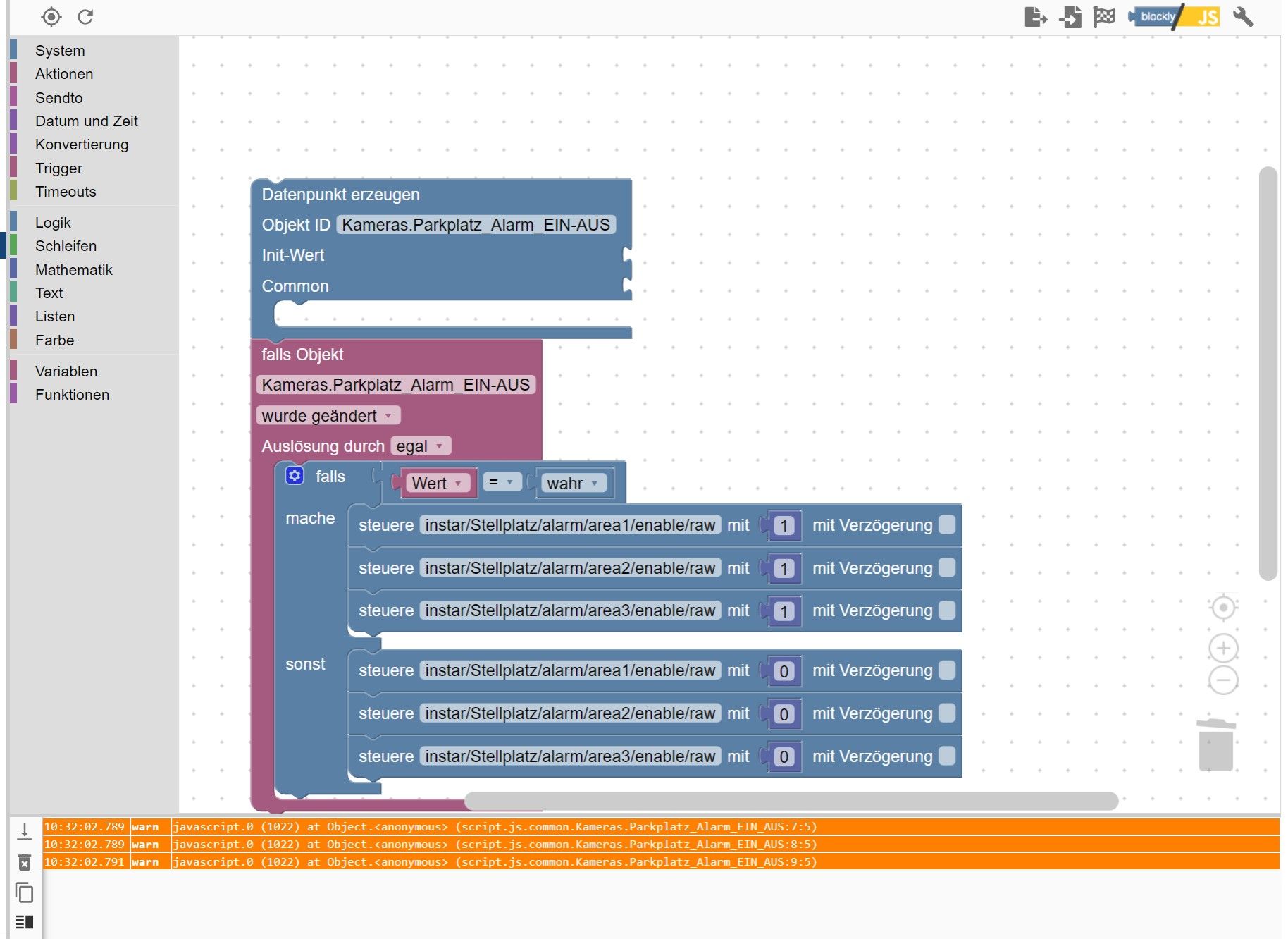Click log warning line ending AUS:9:5

(661, 861)
